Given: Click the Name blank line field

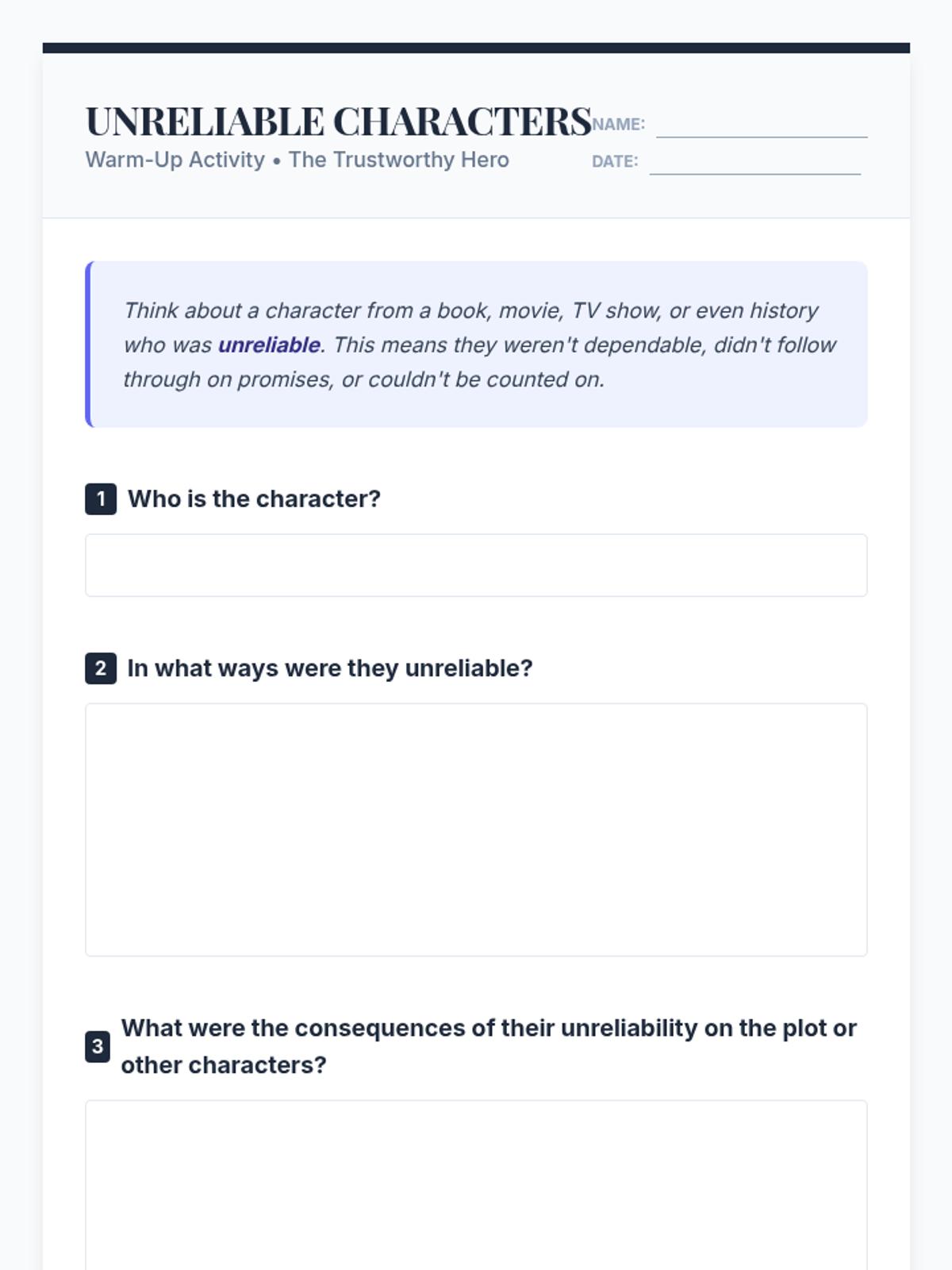Looking at the screenshot, I should click(x=762, y=125).
